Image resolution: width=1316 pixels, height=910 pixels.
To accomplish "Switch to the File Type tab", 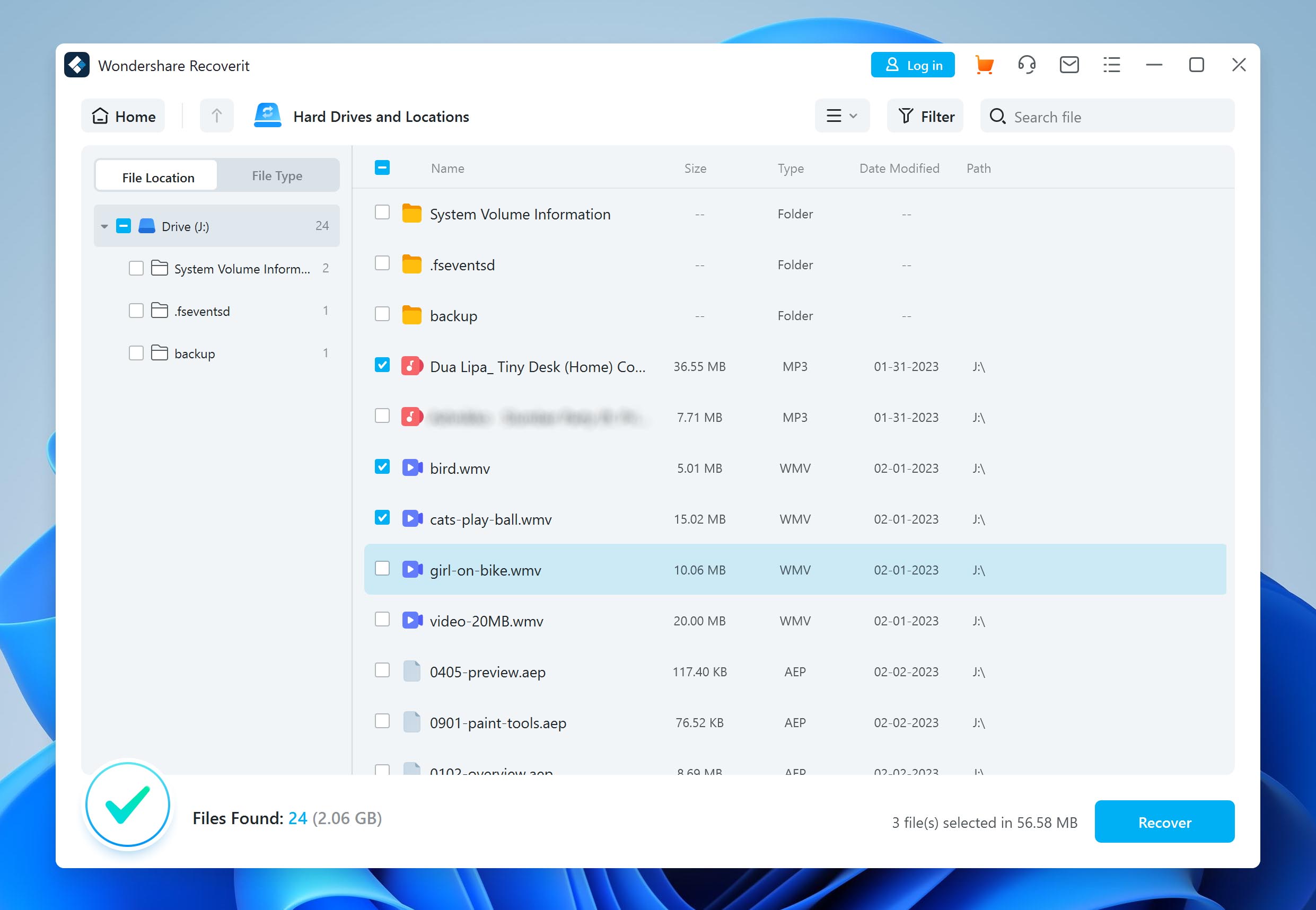I will coord(277,175).
